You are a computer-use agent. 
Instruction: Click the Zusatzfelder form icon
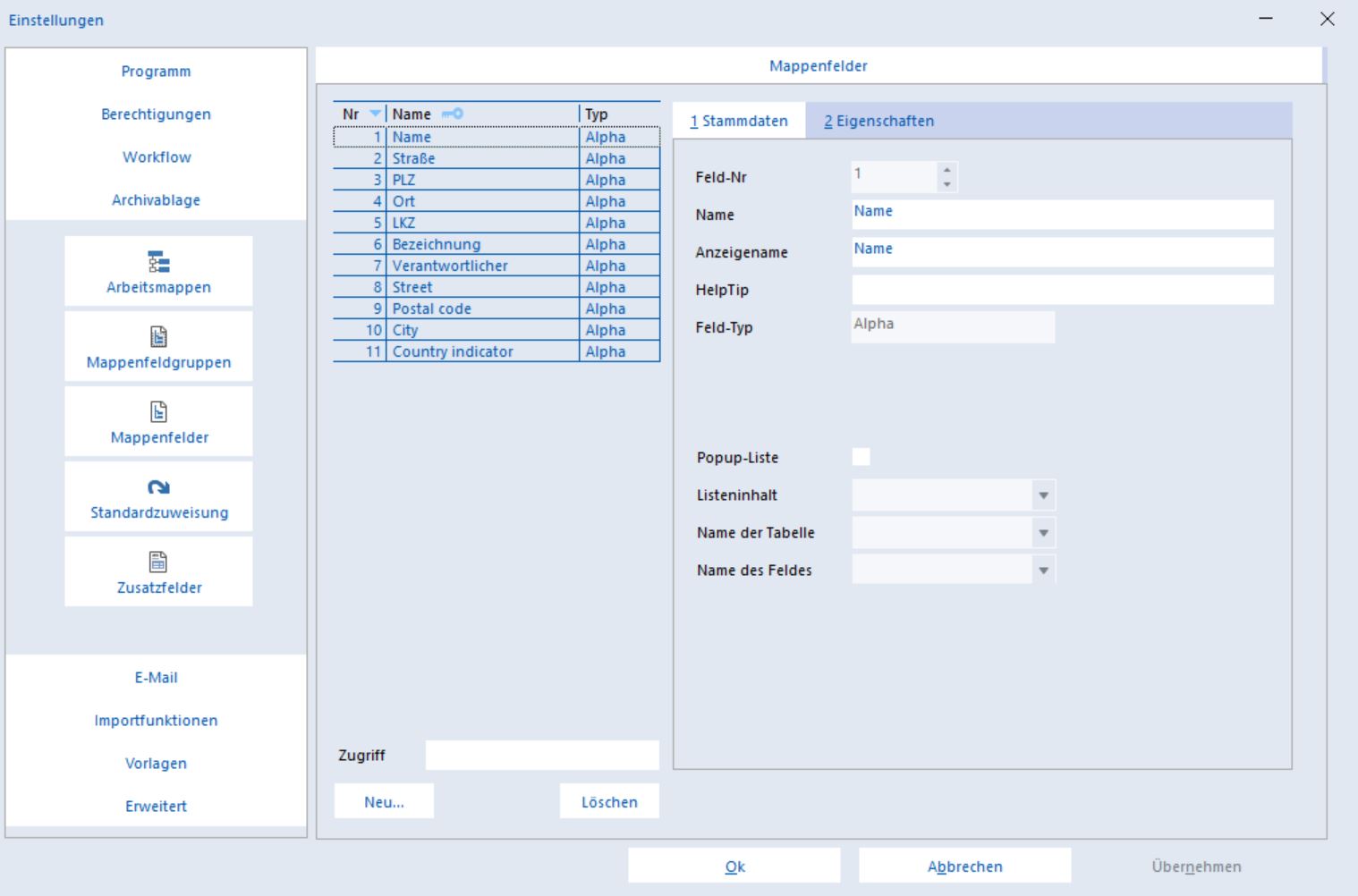158,562
